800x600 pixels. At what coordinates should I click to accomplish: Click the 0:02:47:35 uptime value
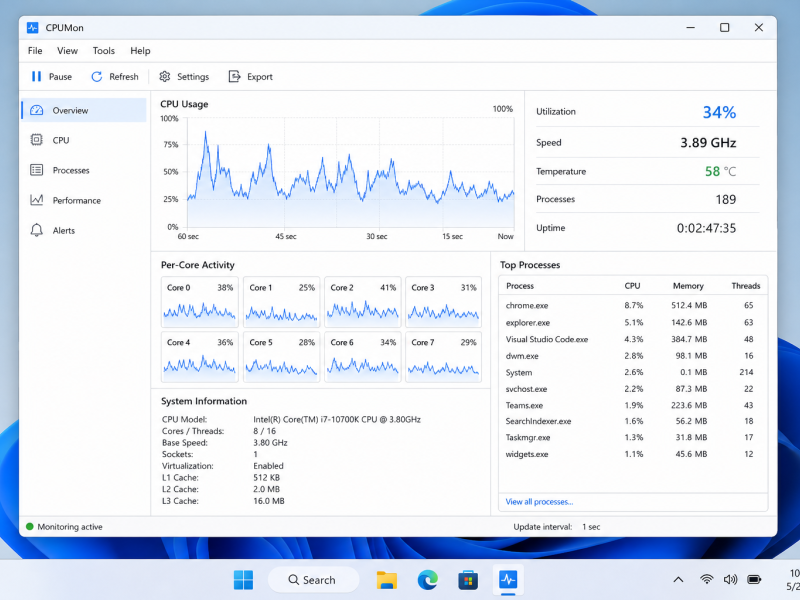(706, 228)
